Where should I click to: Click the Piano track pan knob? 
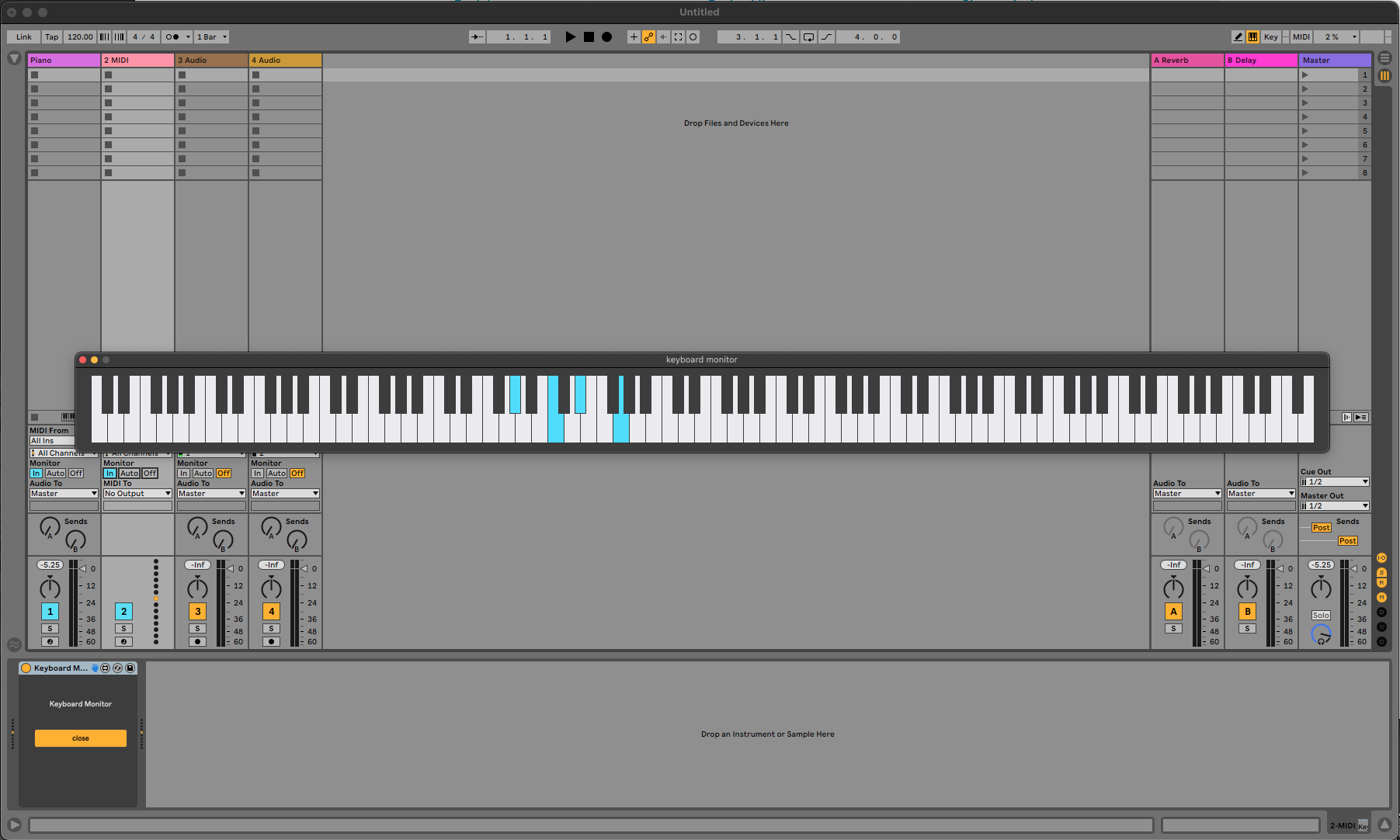point(50,588)
